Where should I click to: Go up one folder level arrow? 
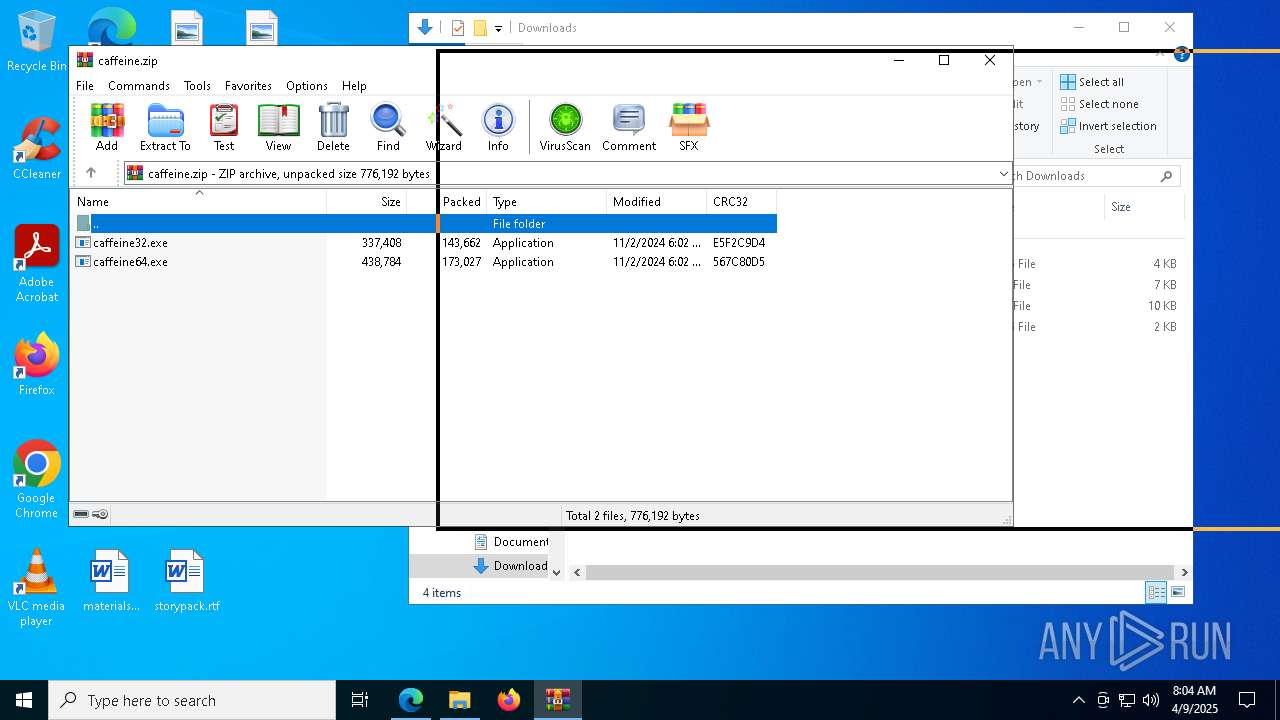pyautogui.click(x=91, y=173)
